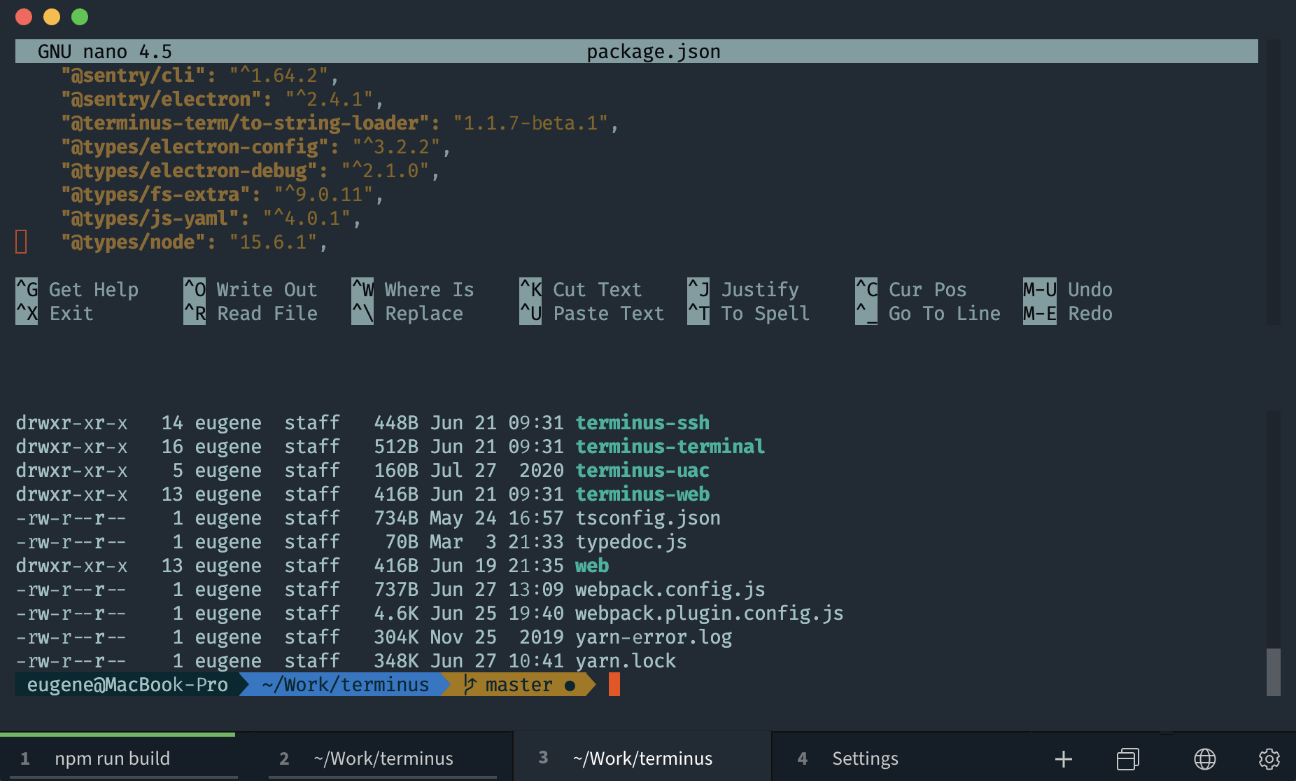Click the yellow minimize window button
1296x781 pixels.
point(52,17)
